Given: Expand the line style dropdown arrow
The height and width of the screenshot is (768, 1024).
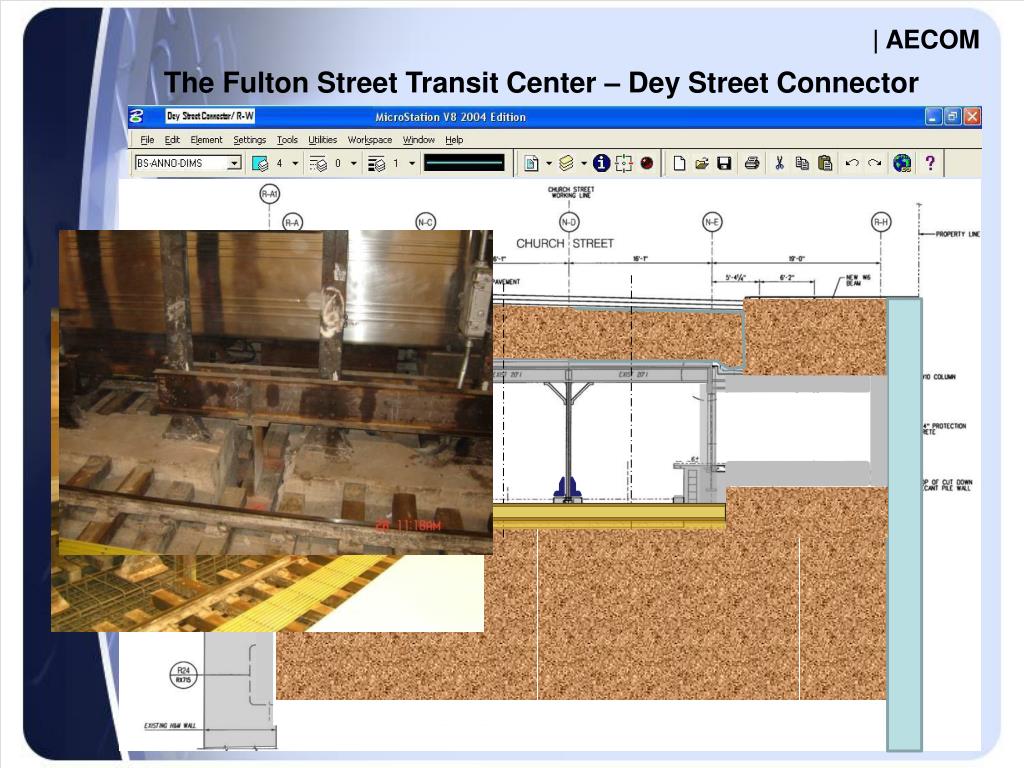Looking at the screenshot, I should (x=353, y=163).
